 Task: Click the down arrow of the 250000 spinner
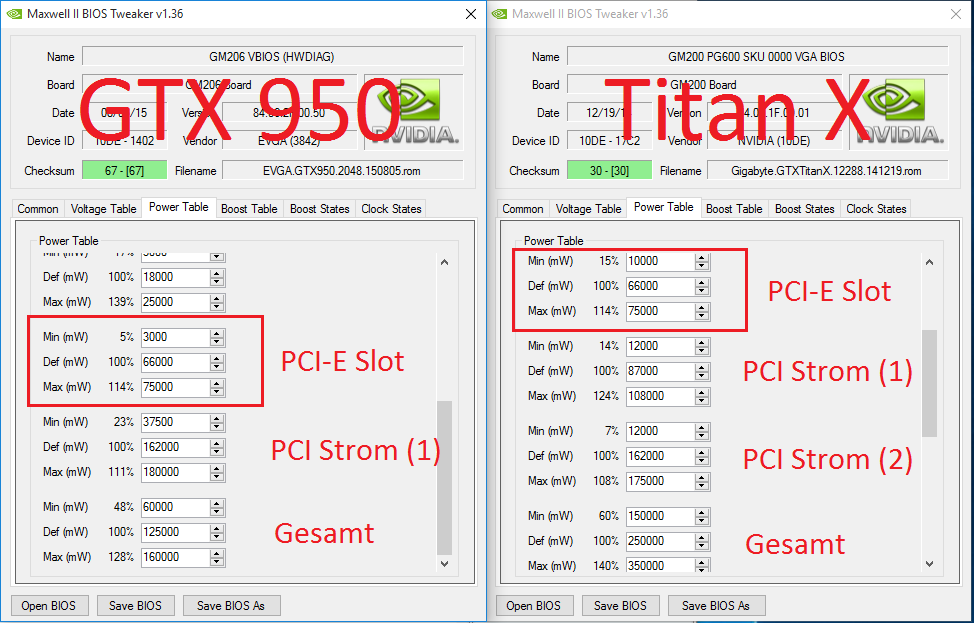click(702, 546)
